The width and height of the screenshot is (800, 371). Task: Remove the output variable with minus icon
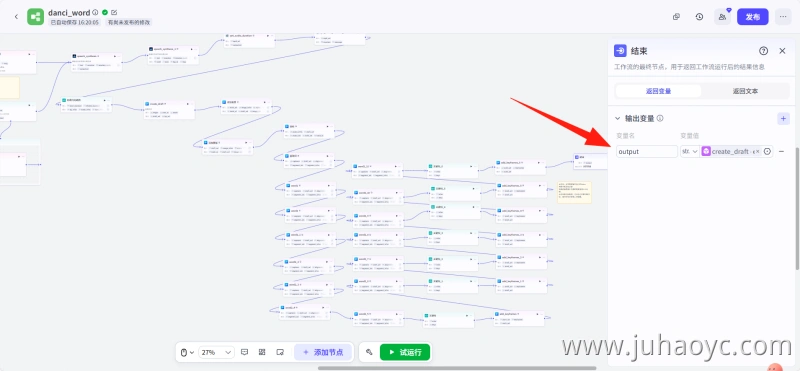click(781, 152)
